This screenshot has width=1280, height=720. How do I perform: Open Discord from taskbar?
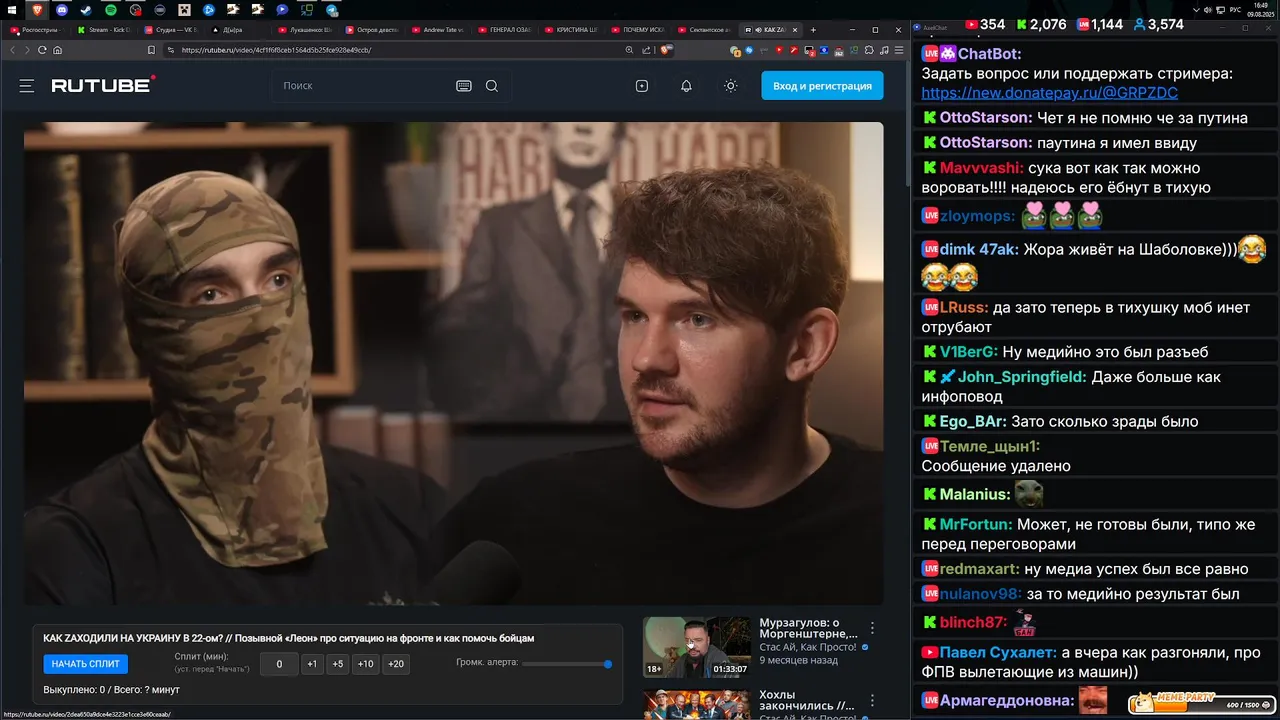click(x=62, y=9)
